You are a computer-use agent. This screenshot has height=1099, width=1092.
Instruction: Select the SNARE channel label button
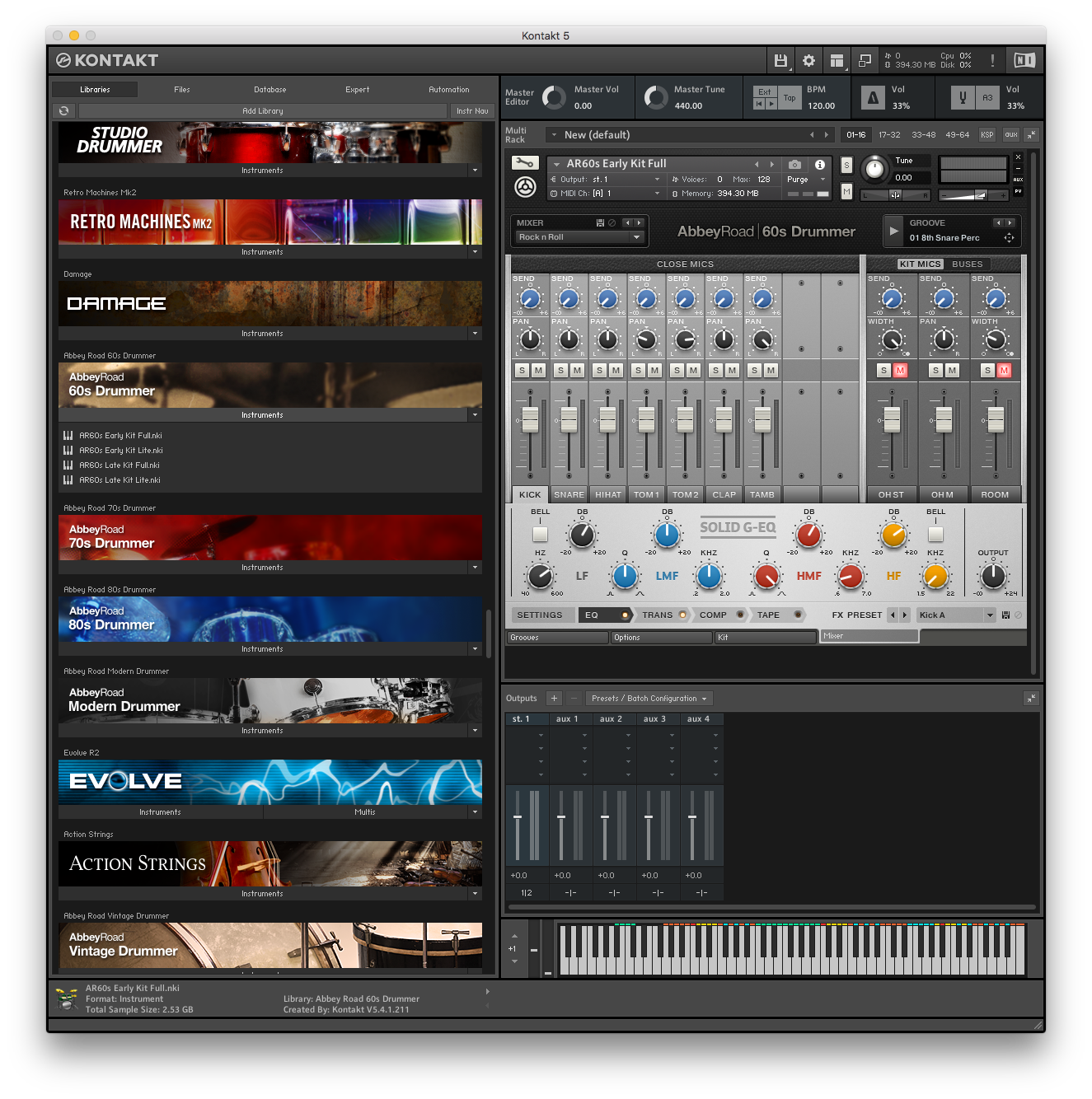coord(569,494)
